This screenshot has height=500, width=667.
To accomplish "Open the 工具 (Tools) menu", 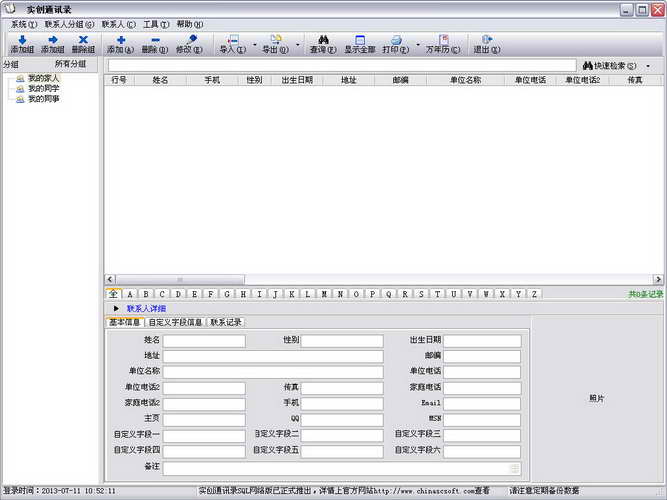I will pos(156,24).
